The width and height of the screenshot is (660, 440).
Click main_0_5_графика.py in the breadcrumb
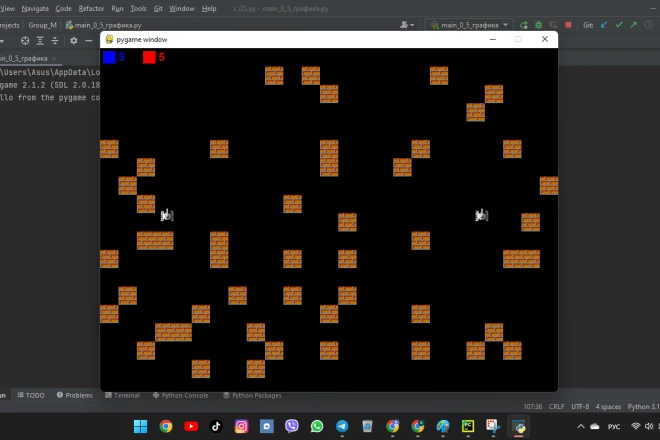[x=104, y=25]
